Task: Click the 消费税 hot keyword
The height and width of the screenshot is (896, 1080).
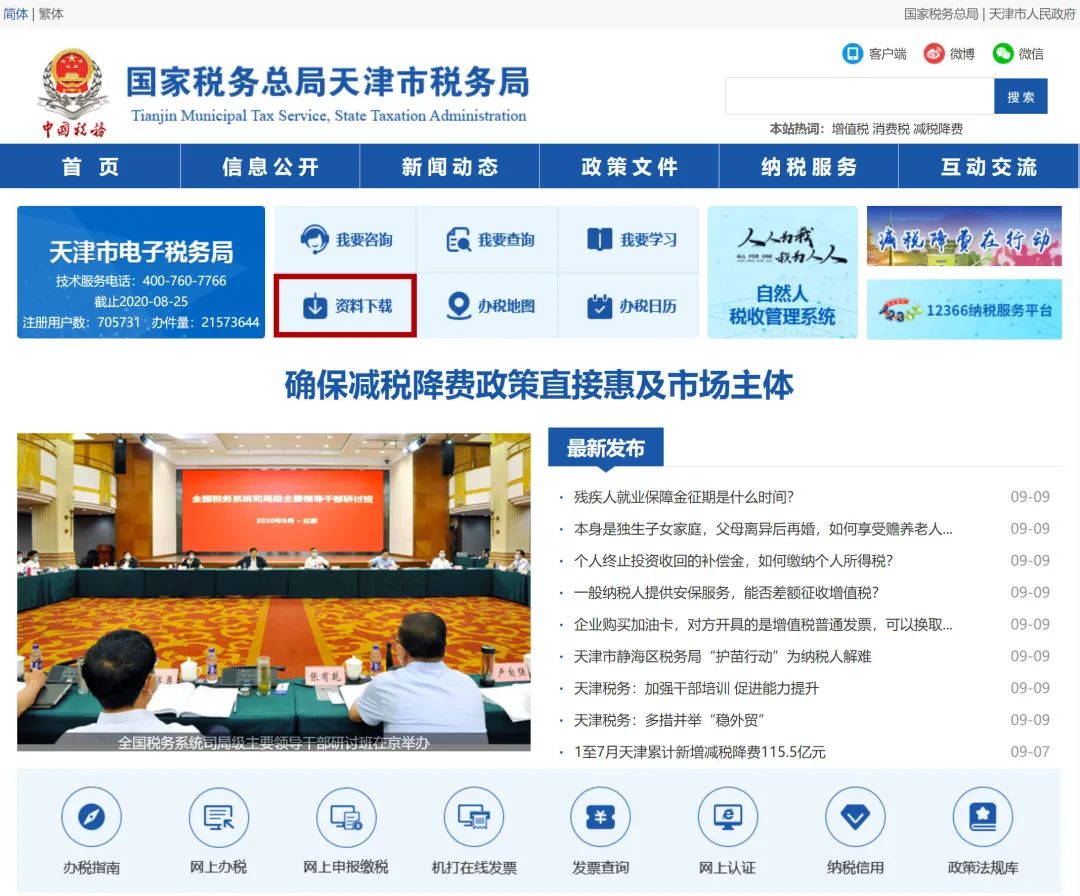Action: click(x=891, y=129)
